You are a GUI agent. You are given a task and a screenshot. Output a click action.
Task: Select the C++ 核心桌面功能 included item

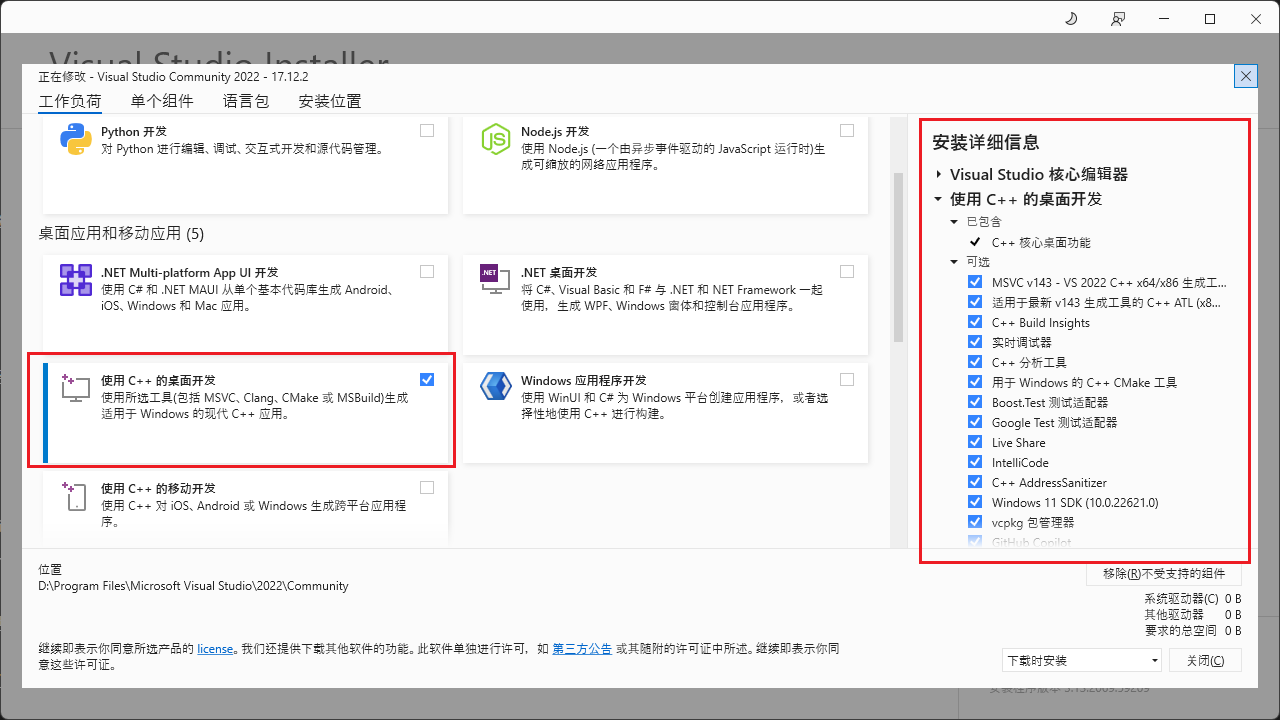[x=1040, y=242]
